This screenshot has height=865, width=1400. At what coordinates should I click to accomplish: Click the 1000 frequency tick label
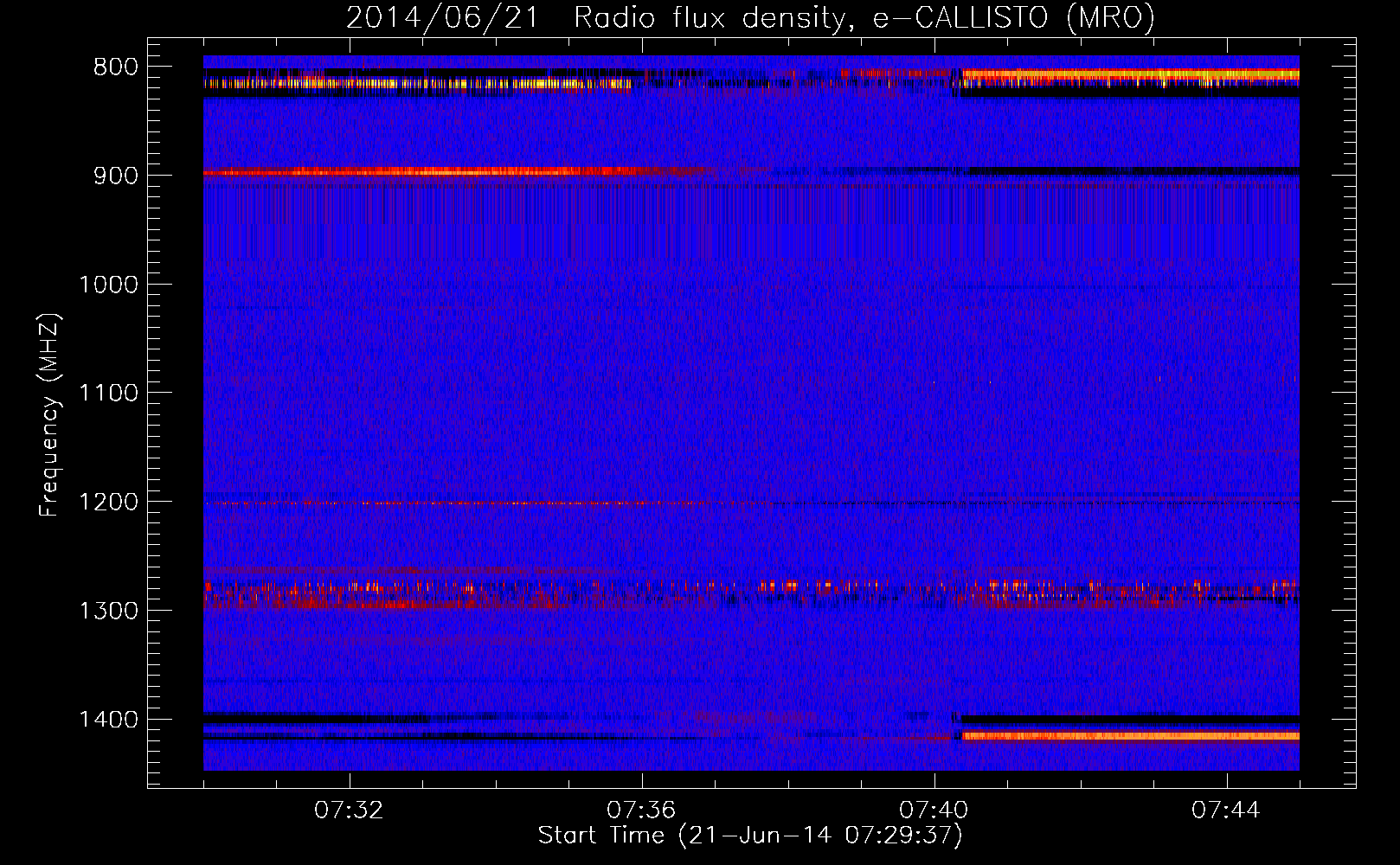point(108,285)
